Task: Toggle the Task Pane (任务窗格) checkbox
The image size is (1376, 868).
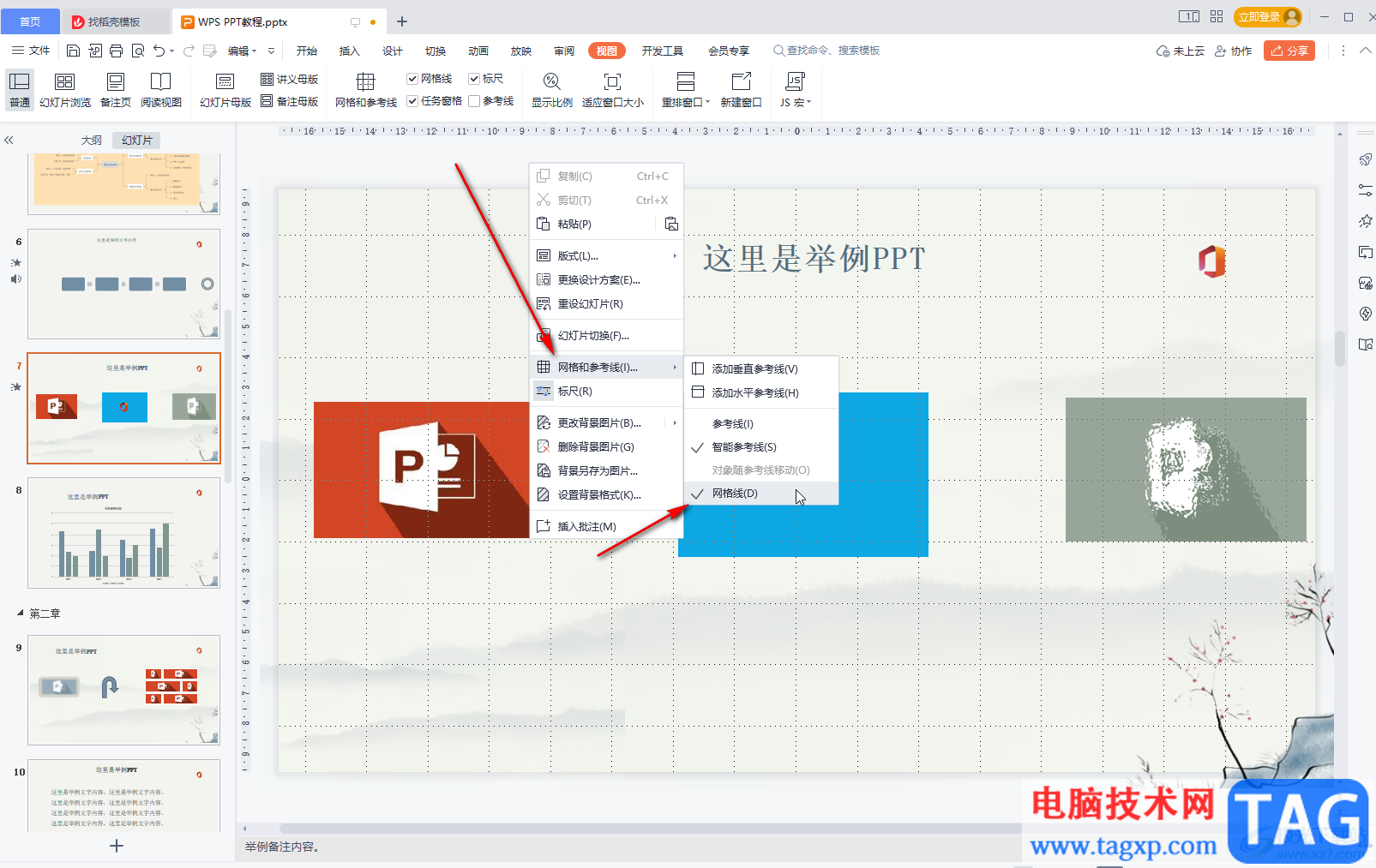Action: pyautogui.click(x=412, y=101)
